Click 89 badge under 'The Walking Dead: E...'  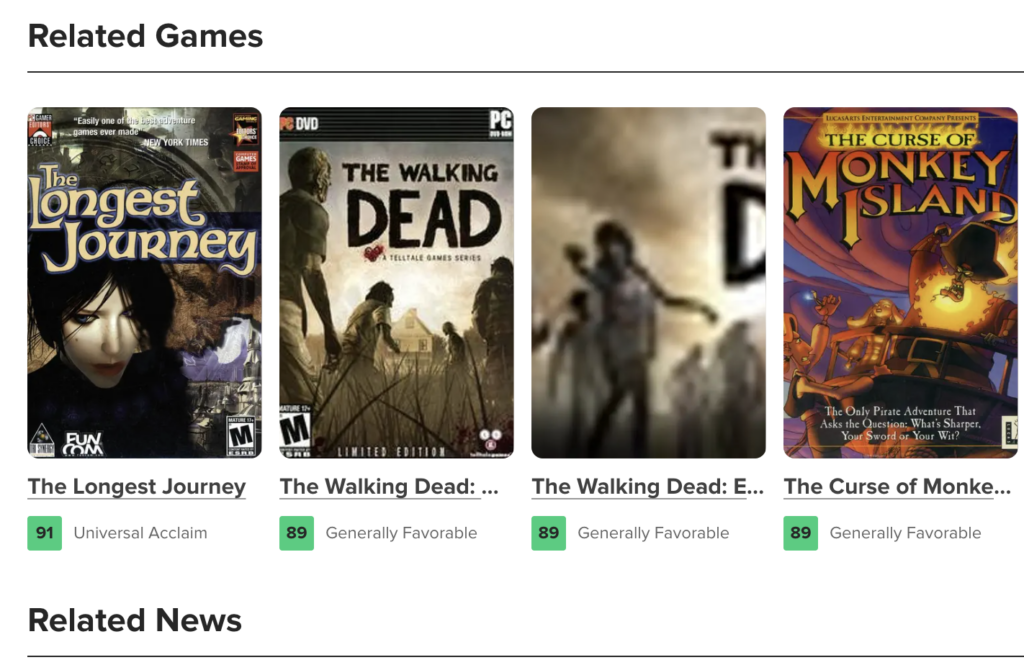pyautogui.click(x=549, y=533)
